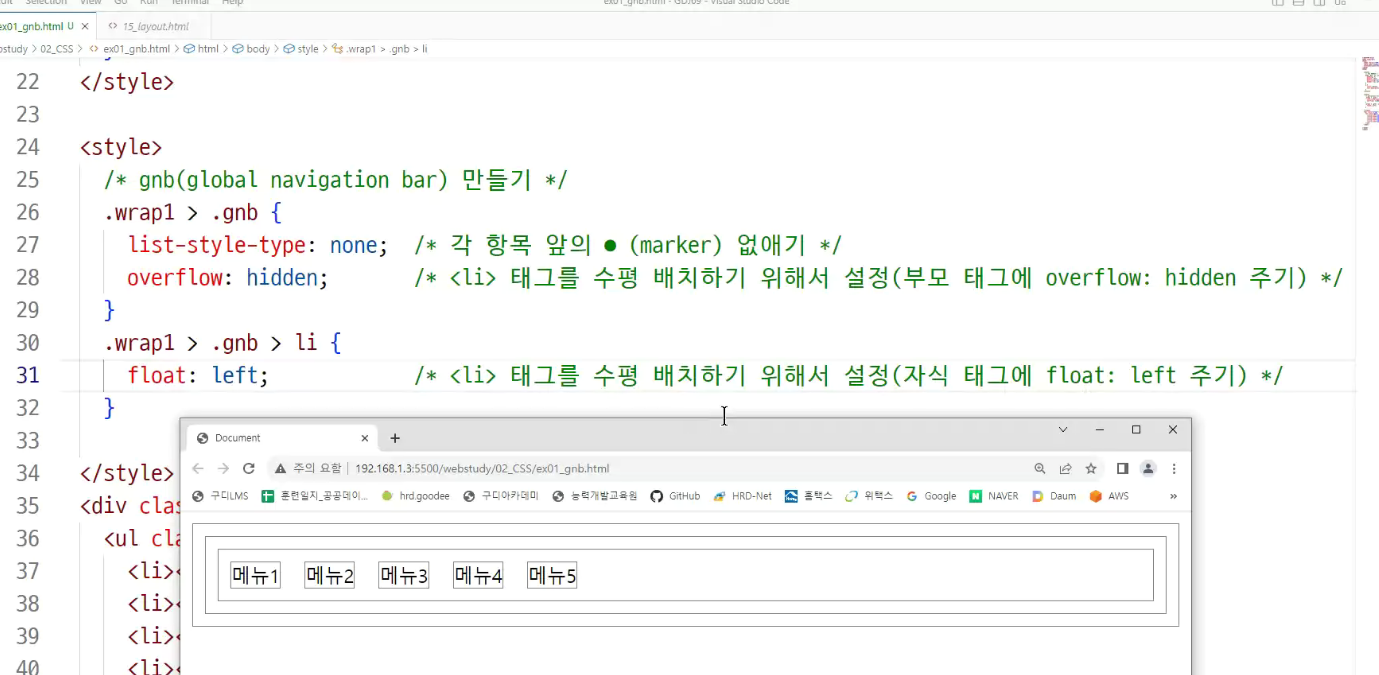Expand the bookmarks overflow chevron
This screenshot has height=675, width=1379.
tap(1173, 496)
